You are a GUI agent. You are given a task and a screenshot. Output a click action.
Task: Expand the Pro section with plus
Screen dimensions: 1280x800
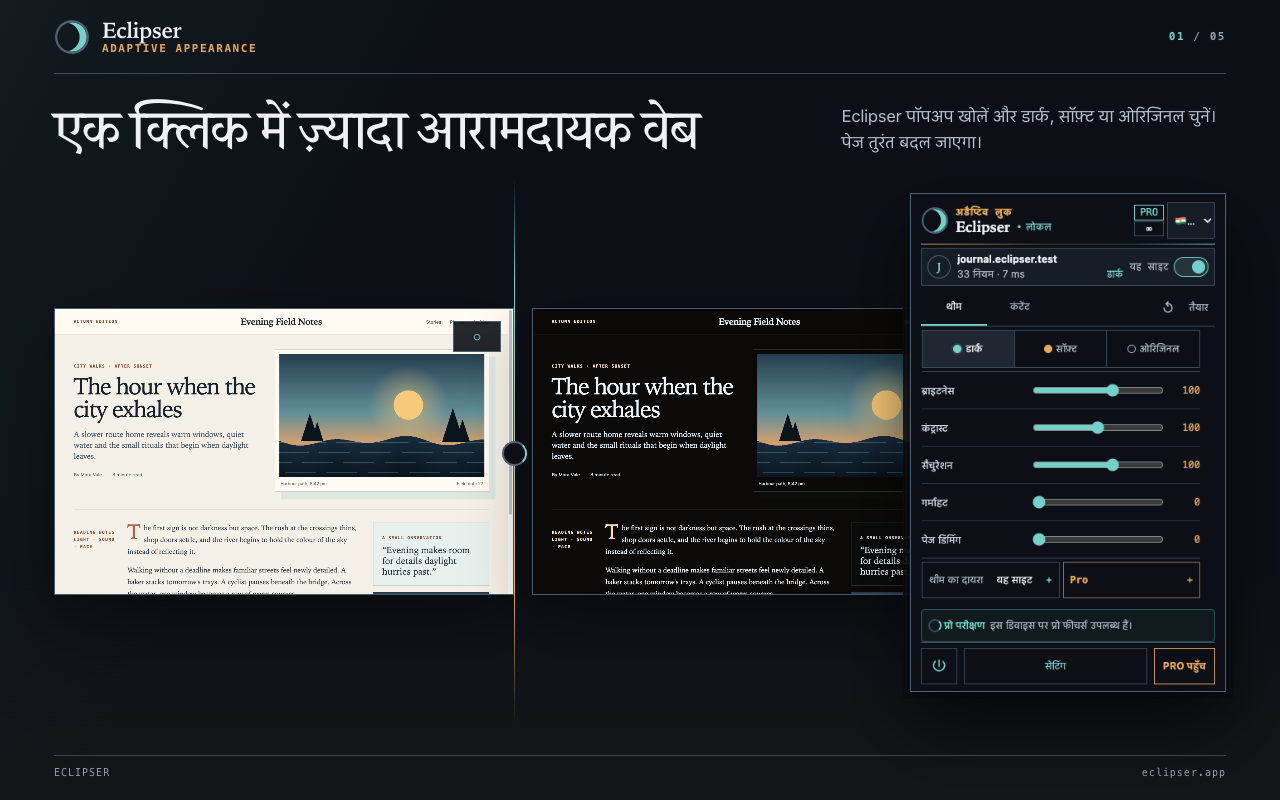point(1131,580)
